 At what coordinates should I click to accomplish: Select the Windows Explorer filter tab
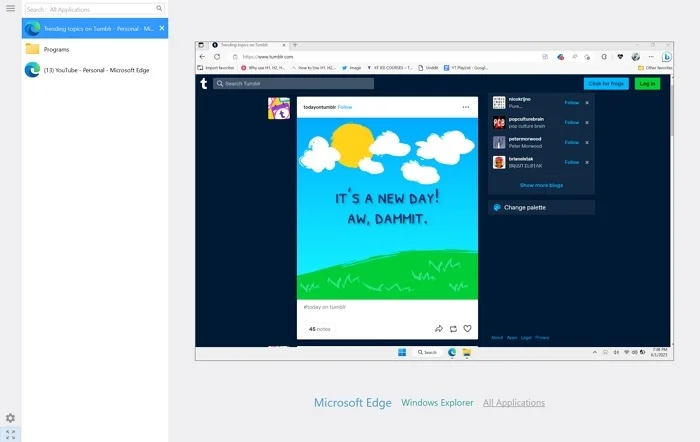tap(437, 403)
